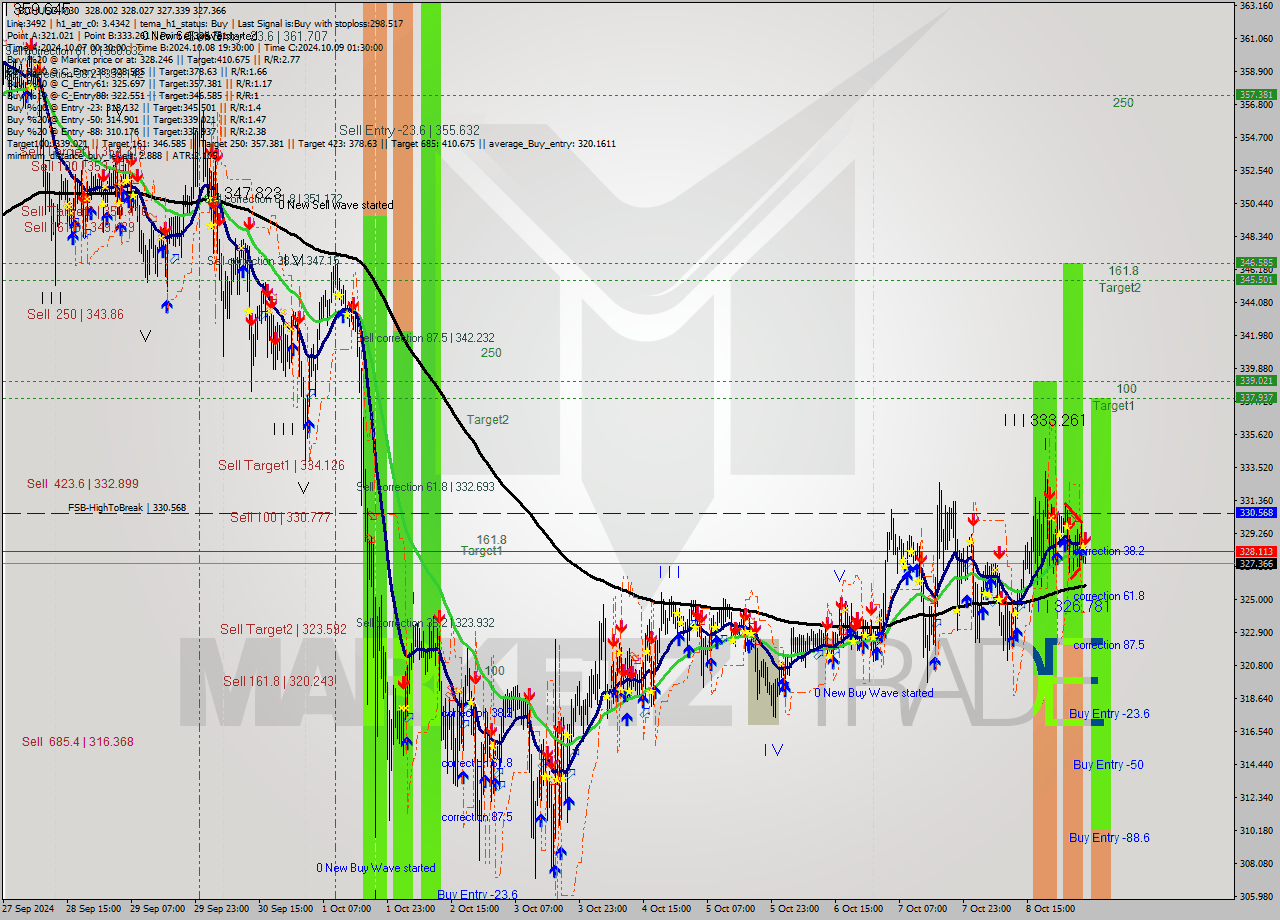Click the green 357.381 price axis marker

(1256, 95)
